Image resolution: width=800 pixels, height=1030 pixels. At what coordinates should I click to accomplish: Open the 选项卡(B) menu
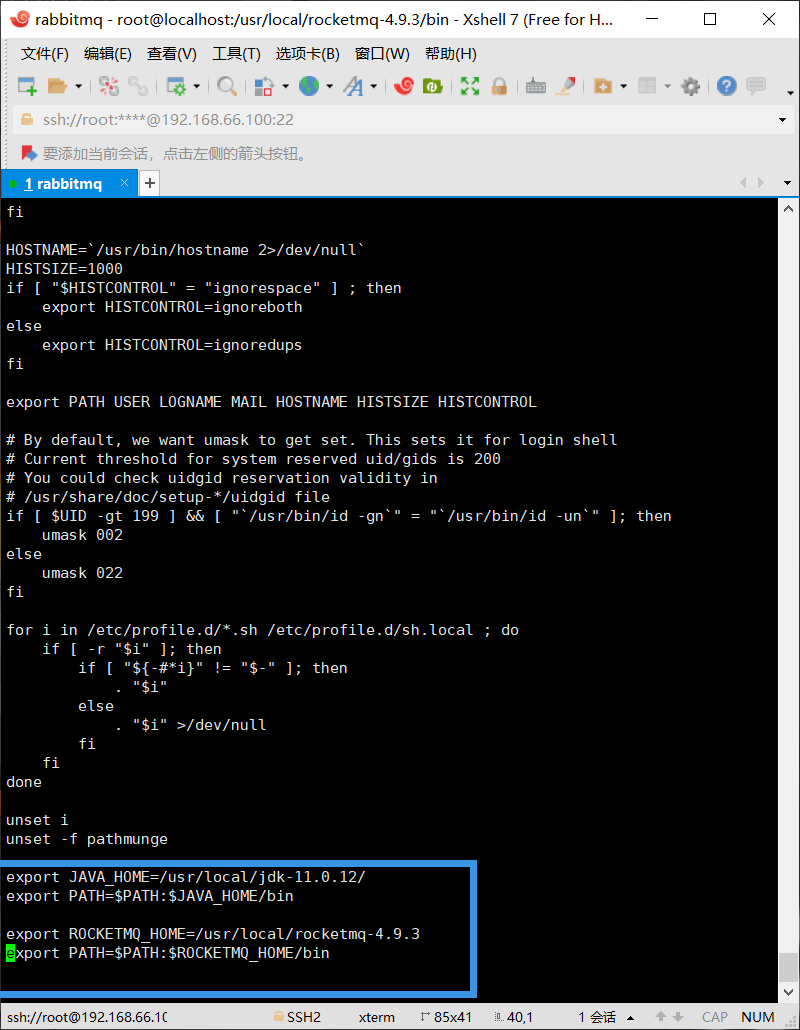tap(307, 54)
